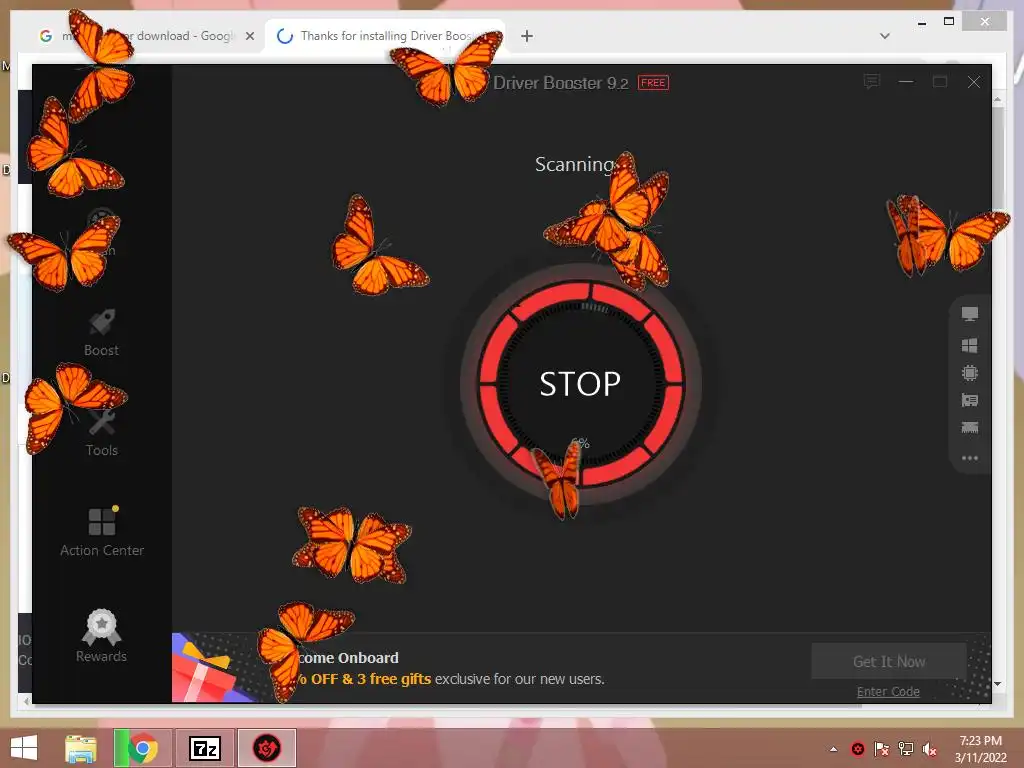
Task: Open the Rewards medal section
Action: [x=101, y=637]
